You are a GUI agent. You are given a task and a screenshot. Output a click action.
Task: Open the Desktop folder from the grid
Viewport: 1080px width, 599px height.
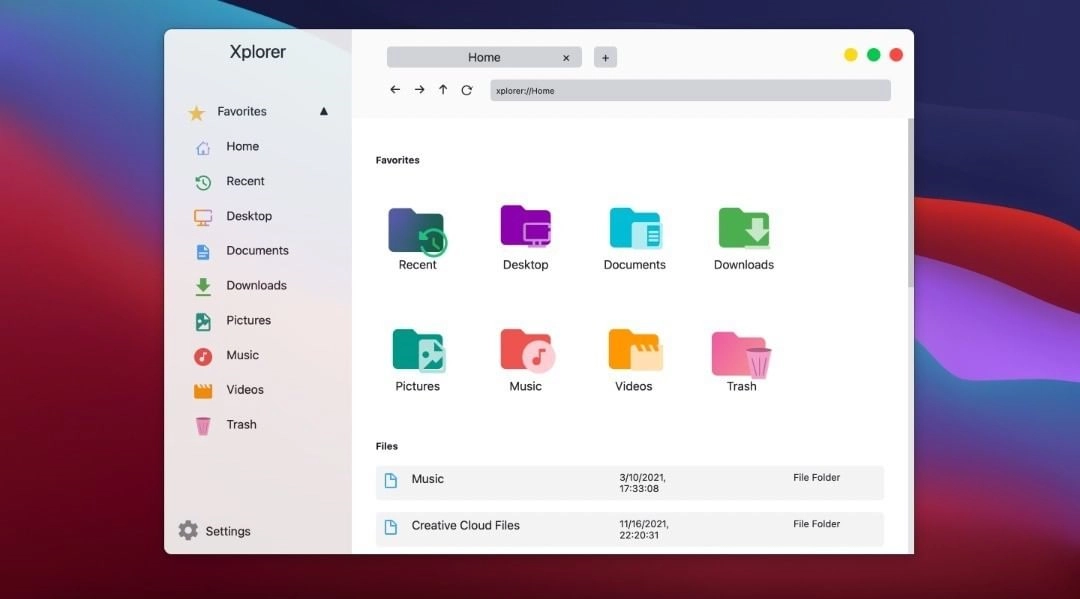point(525,230)
